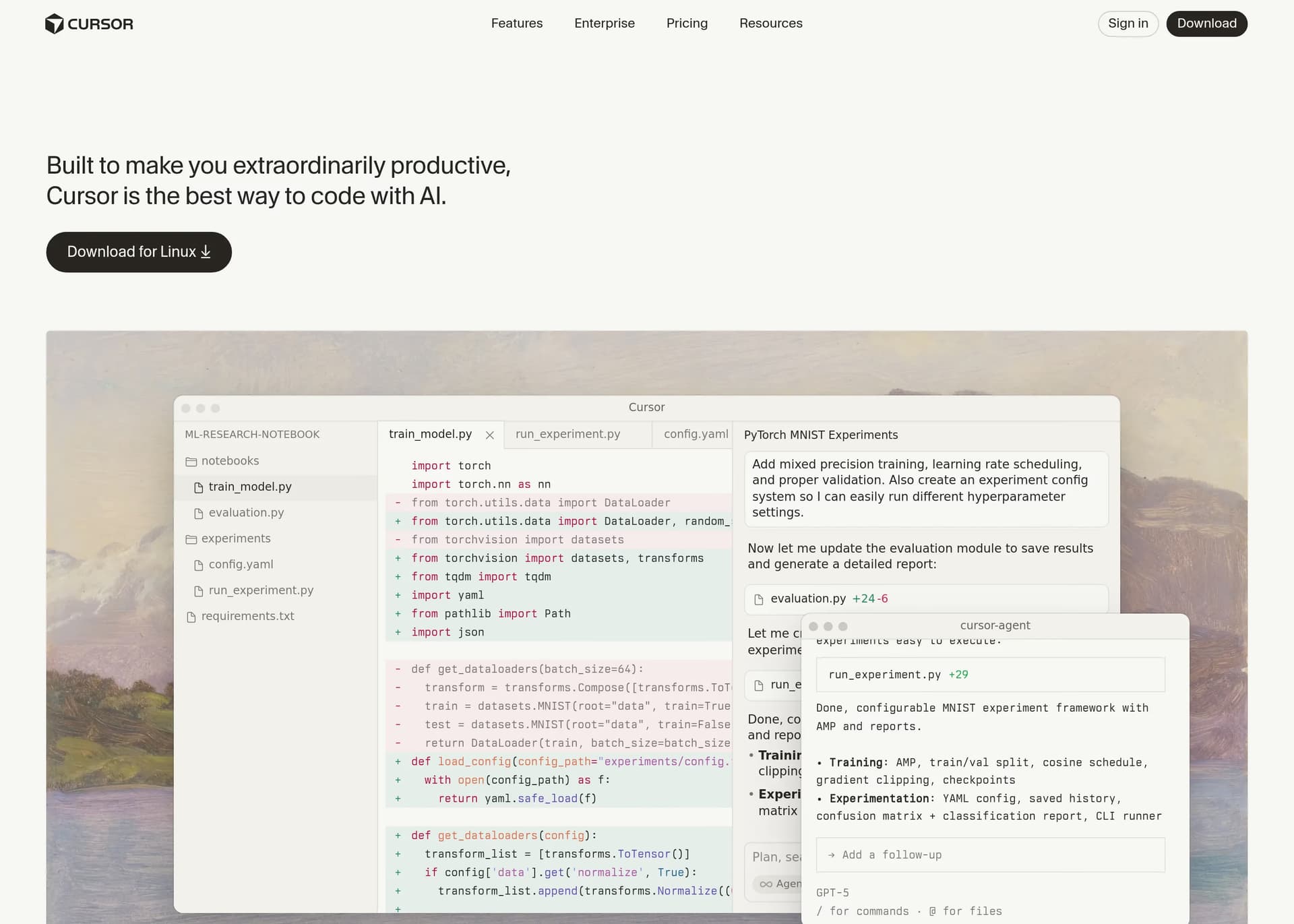
Task: Click the Cursor cube logo icon
Action: (x=54, y=24)
